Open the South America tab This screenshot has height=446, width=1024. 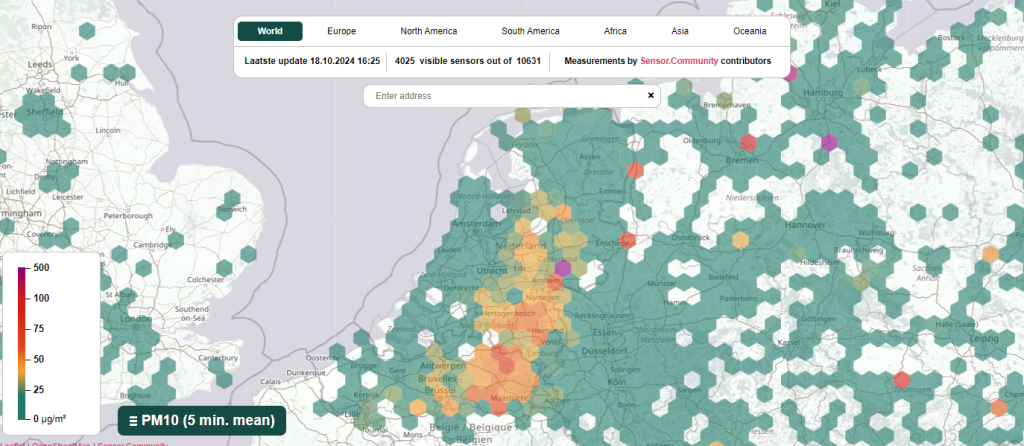pos(530,31)
